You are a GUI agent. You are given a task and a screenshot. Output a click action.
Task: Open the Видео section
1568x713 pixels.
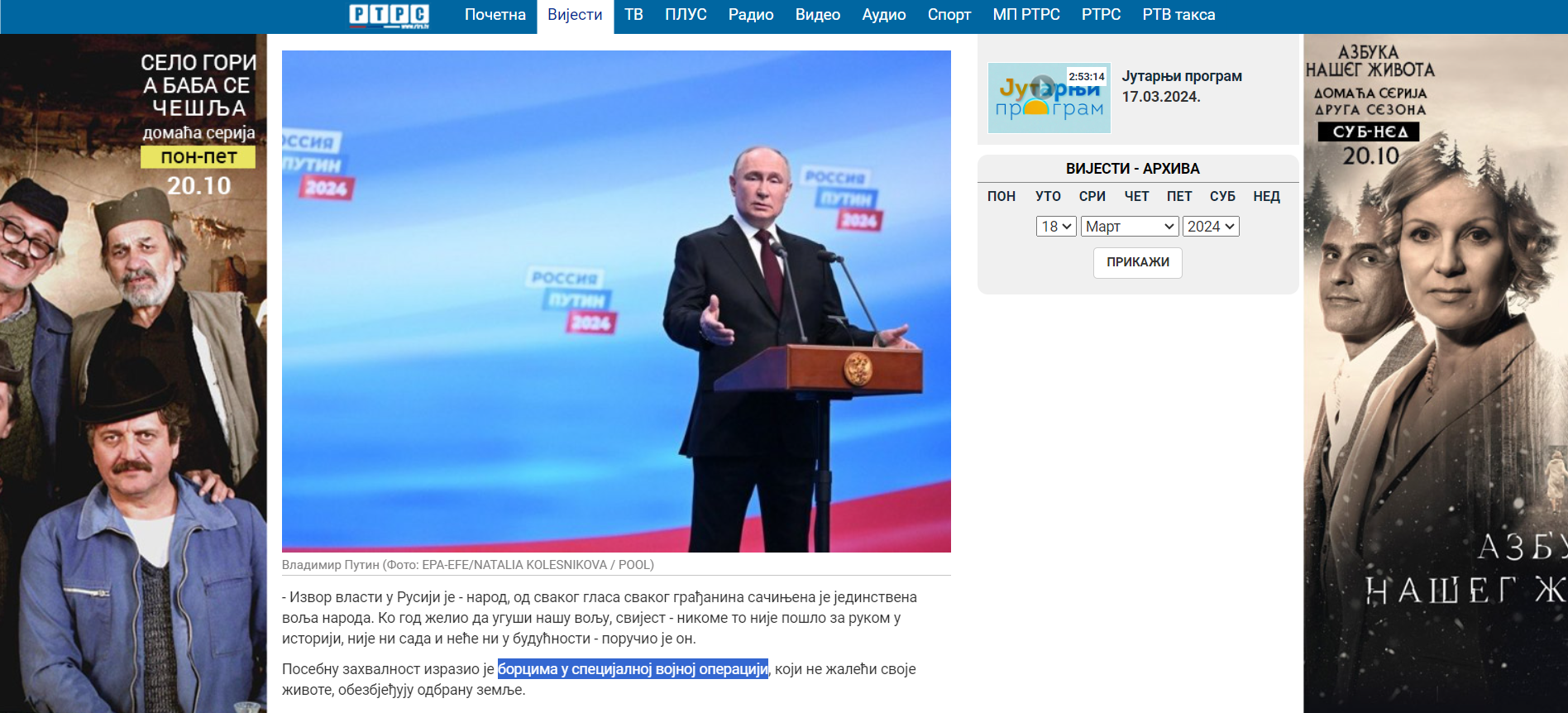point(818,15)
